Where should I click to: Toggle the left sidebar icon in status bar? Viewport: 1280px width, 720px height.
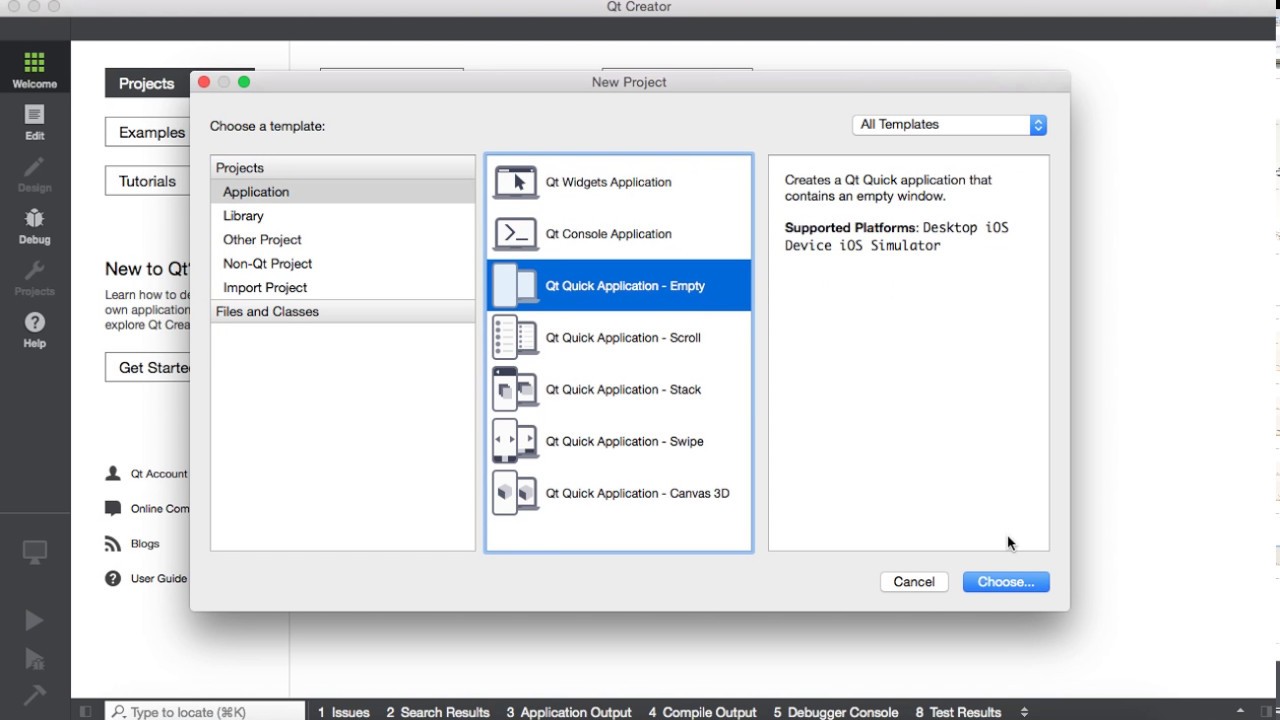pyautogui.click(x=86, y=712)
